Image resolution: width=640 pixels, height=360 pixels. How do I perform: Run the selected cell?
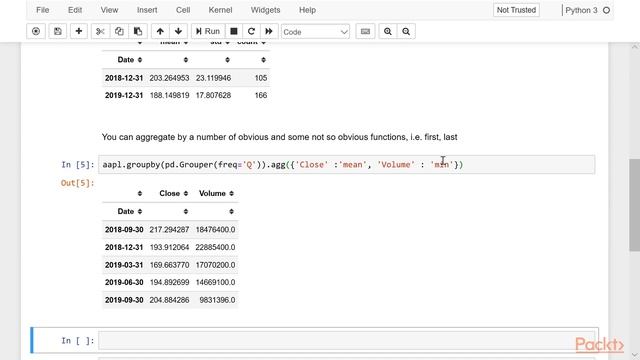coord(208,31)
